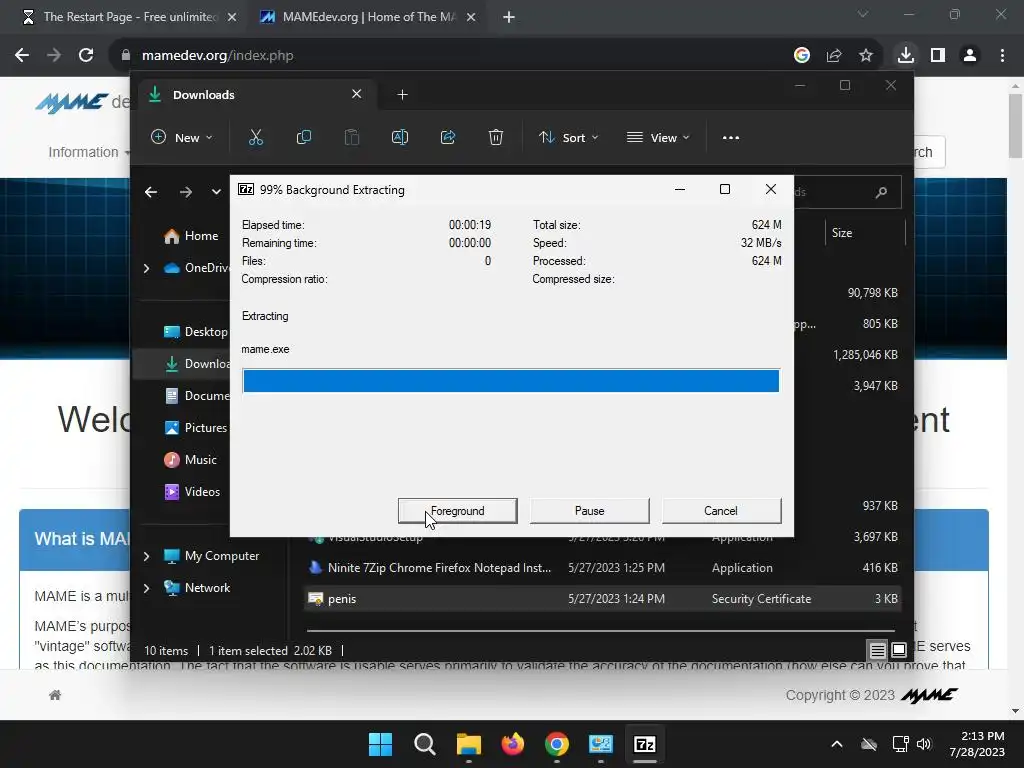Click the volume icon in system tray
1024x768 pixels.
tap(923, 744)
